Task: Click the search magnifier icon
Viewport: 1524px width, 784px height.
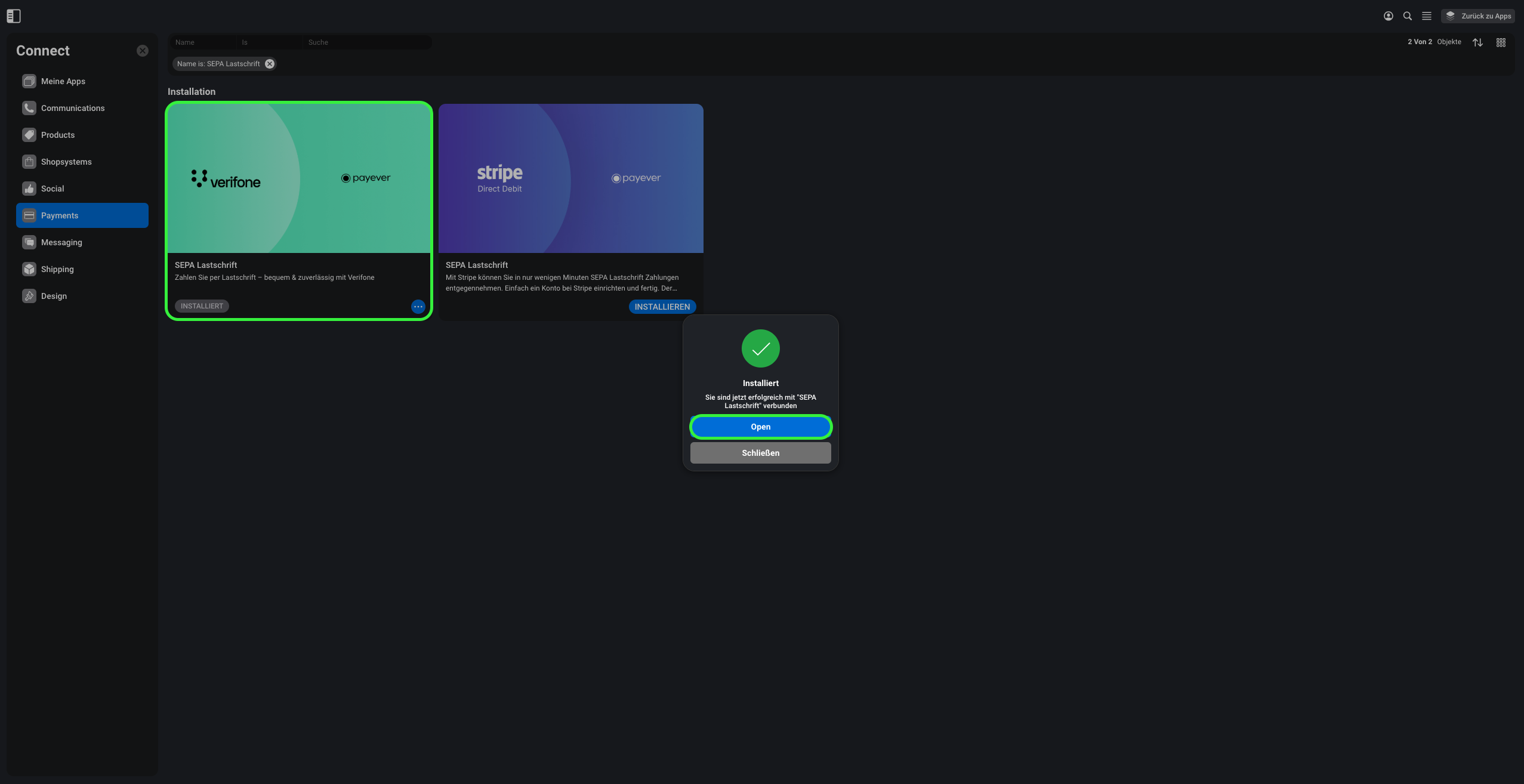Action: click(x=1408, y=16)
